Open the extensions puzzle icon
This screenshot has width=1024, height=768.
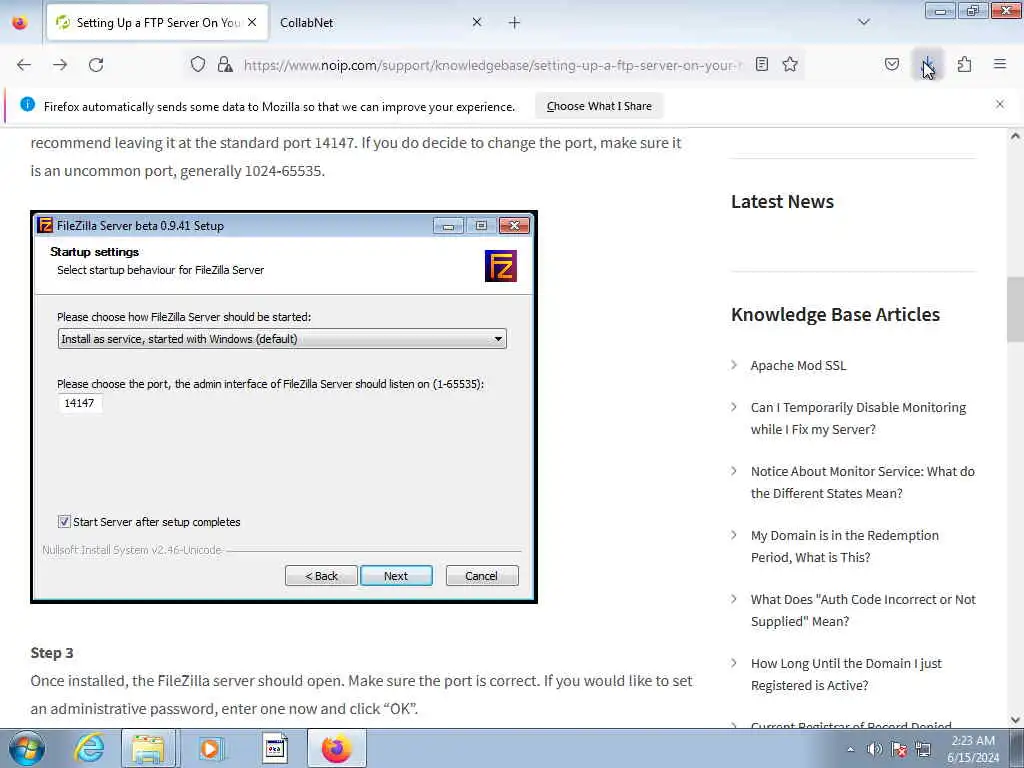click(964, 64)
